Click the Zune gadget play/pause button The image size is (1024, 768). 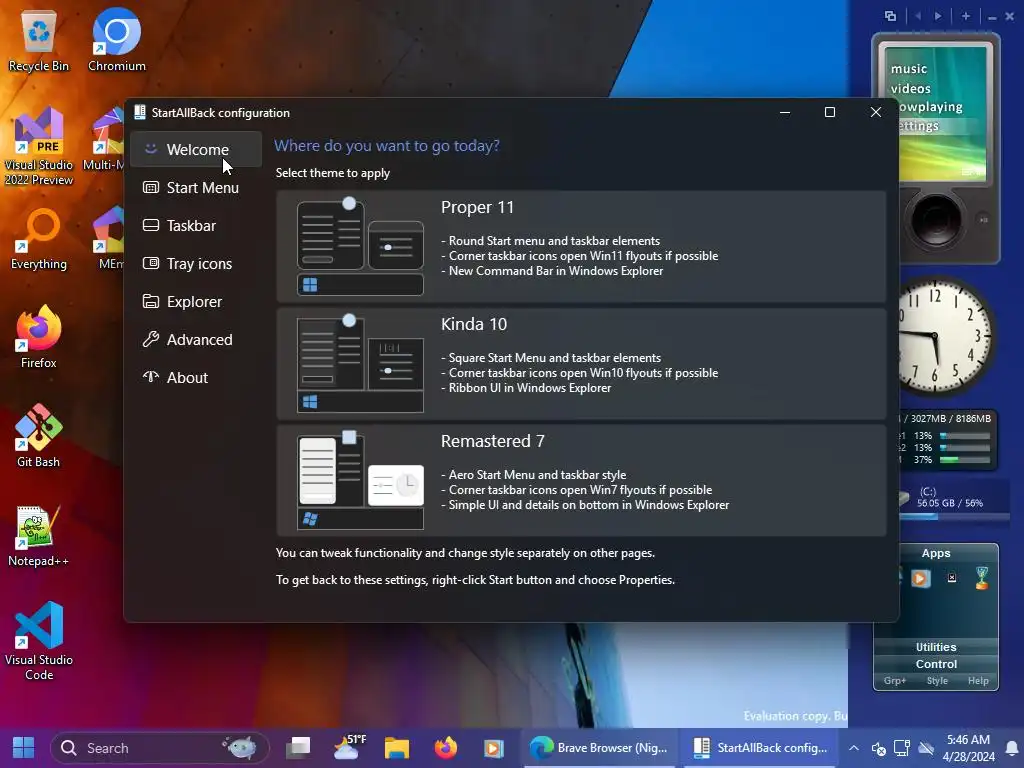click(984, 220)
